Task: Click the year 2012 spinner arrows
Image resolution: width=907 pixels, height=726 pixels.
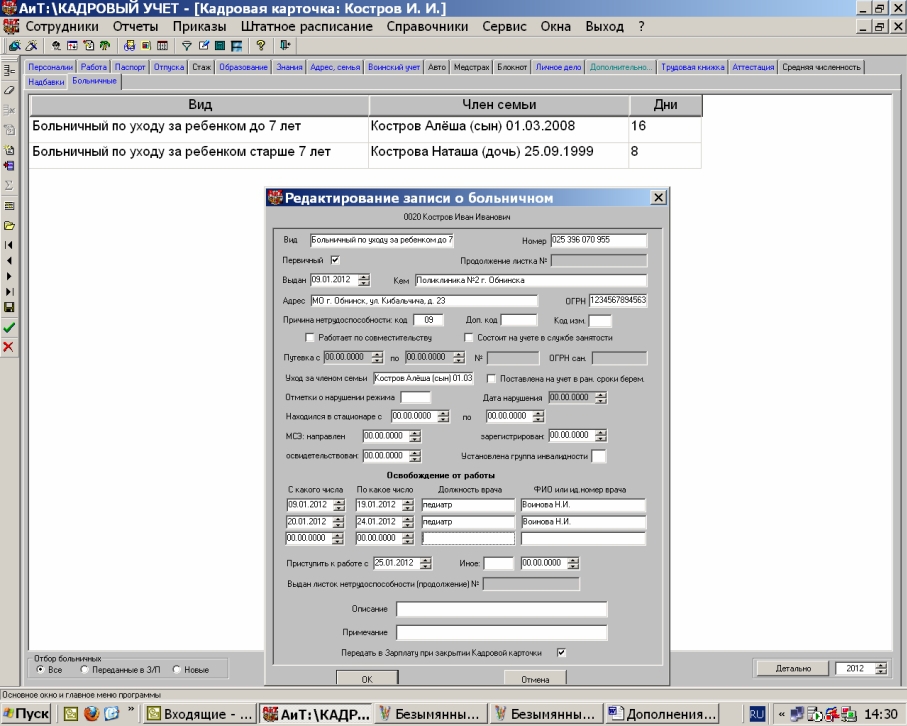Action: click(x=880, y=669)
